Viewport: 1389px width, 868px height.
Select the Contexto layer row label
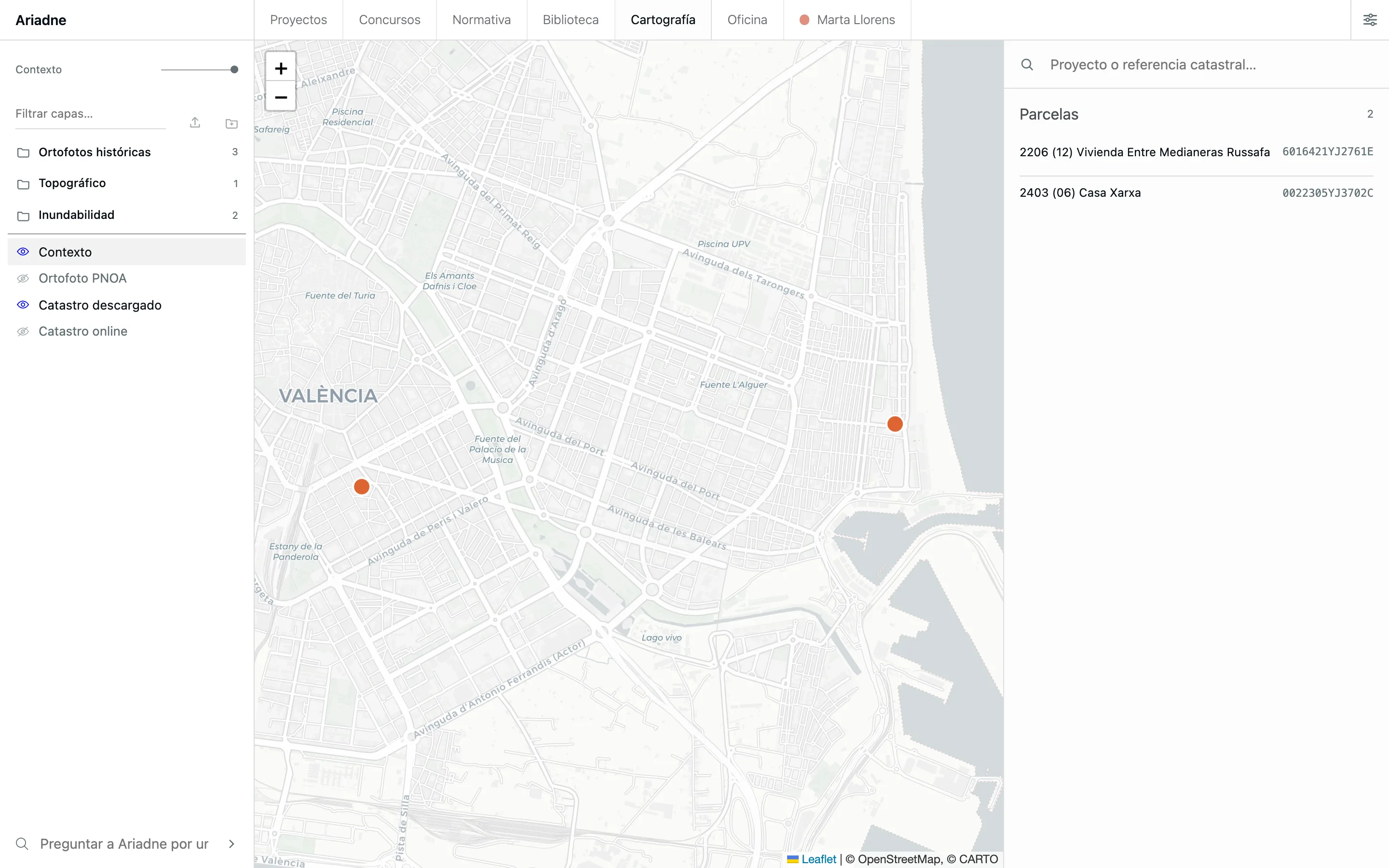click(65, 252)
